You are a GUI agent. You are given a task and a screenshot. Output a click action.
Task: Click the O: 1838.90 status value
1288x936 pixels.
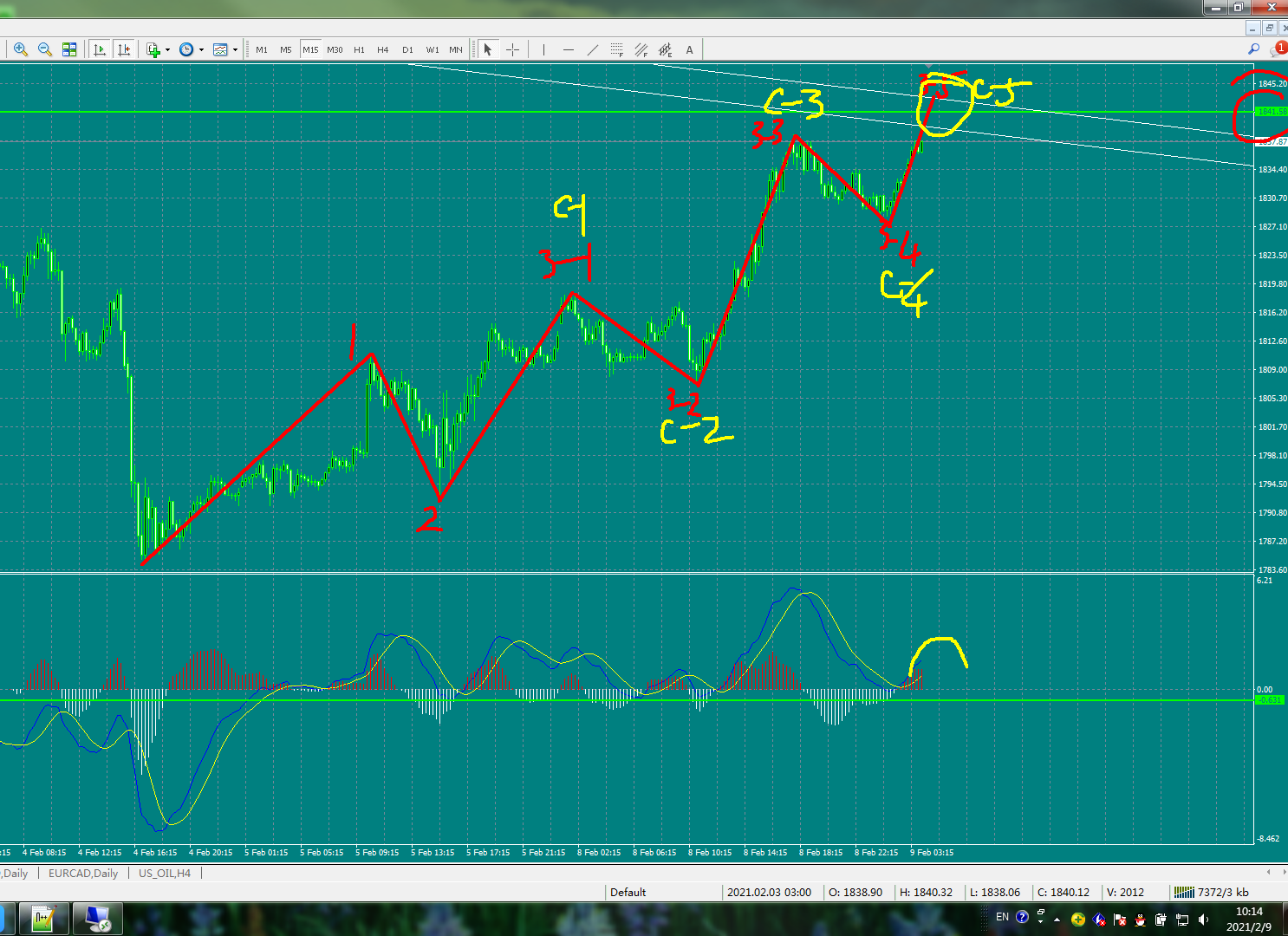(855, 892)
